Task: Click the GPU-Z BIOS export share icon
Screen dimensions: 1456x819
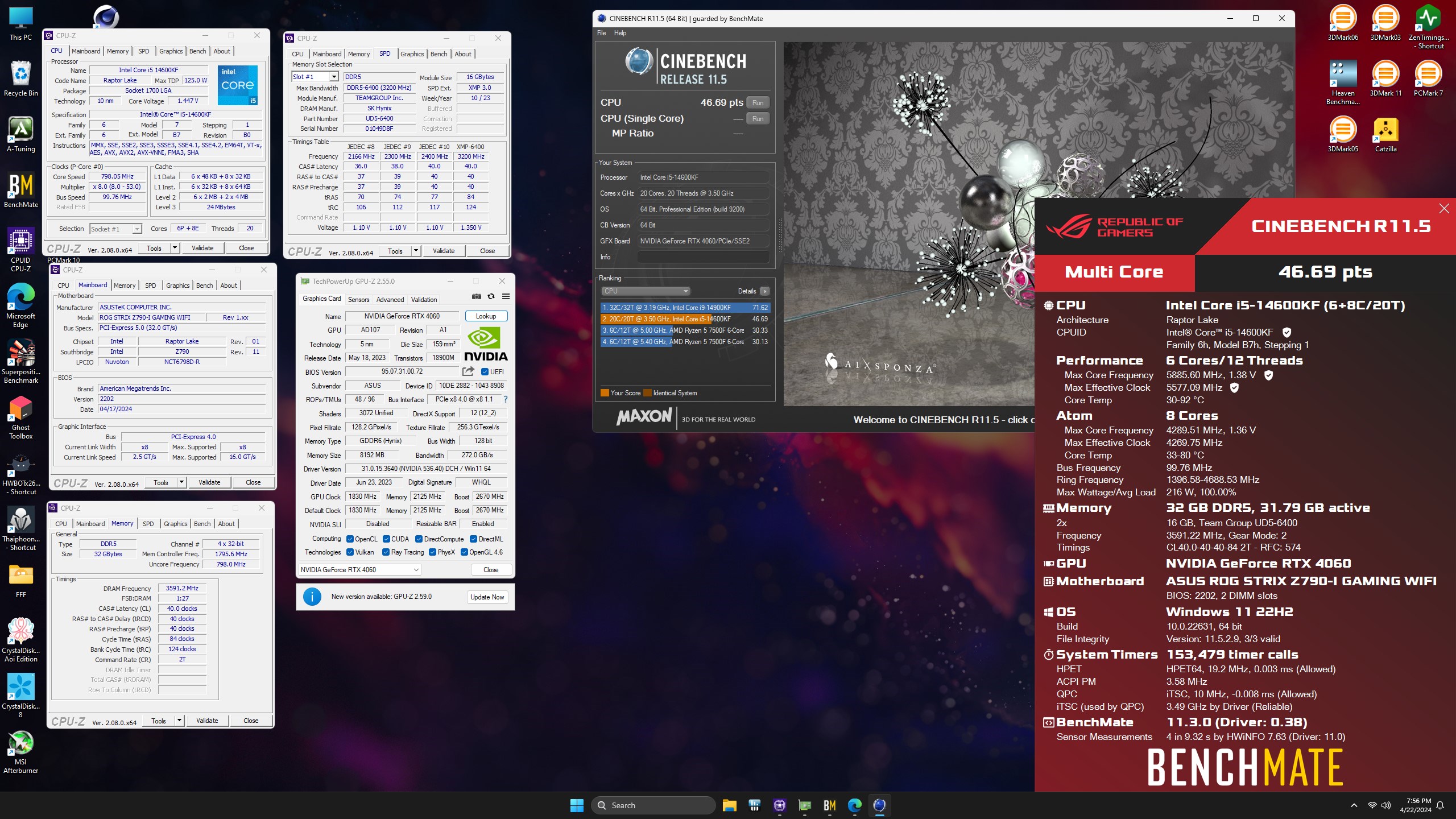Action: point(468,371)
